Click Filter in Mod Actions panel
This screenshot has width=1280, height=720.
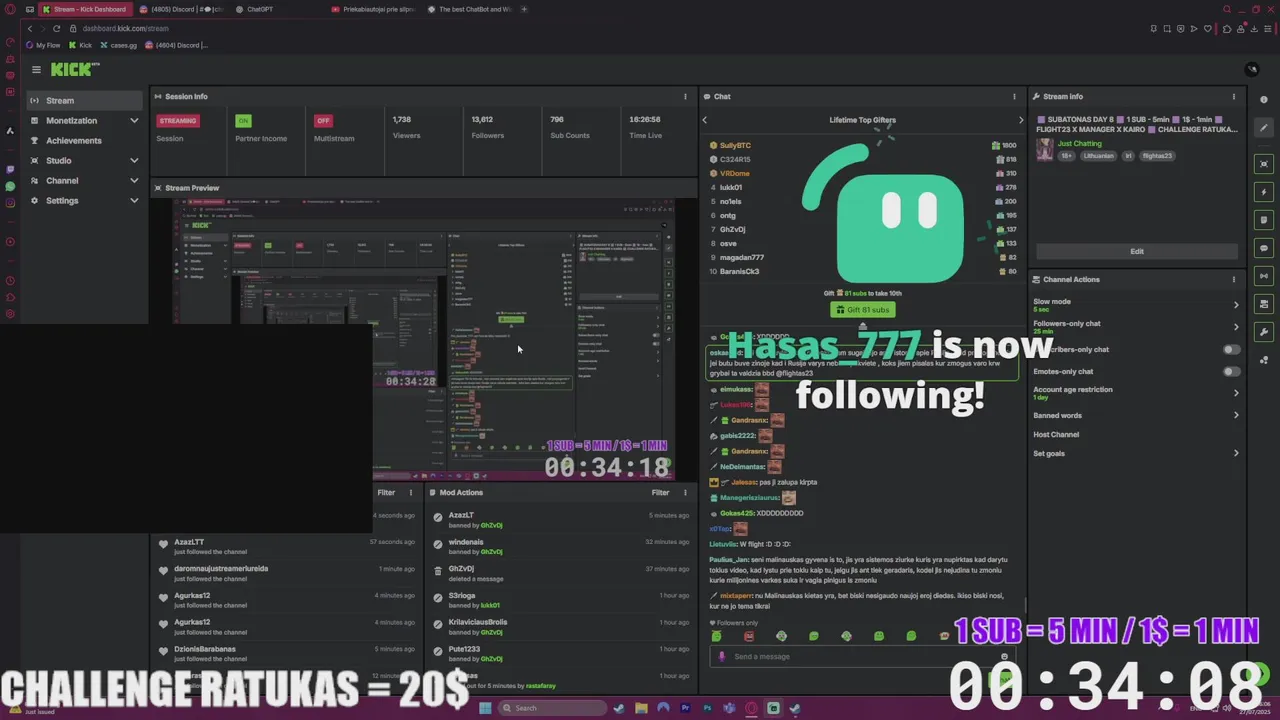tap(660, 493)
